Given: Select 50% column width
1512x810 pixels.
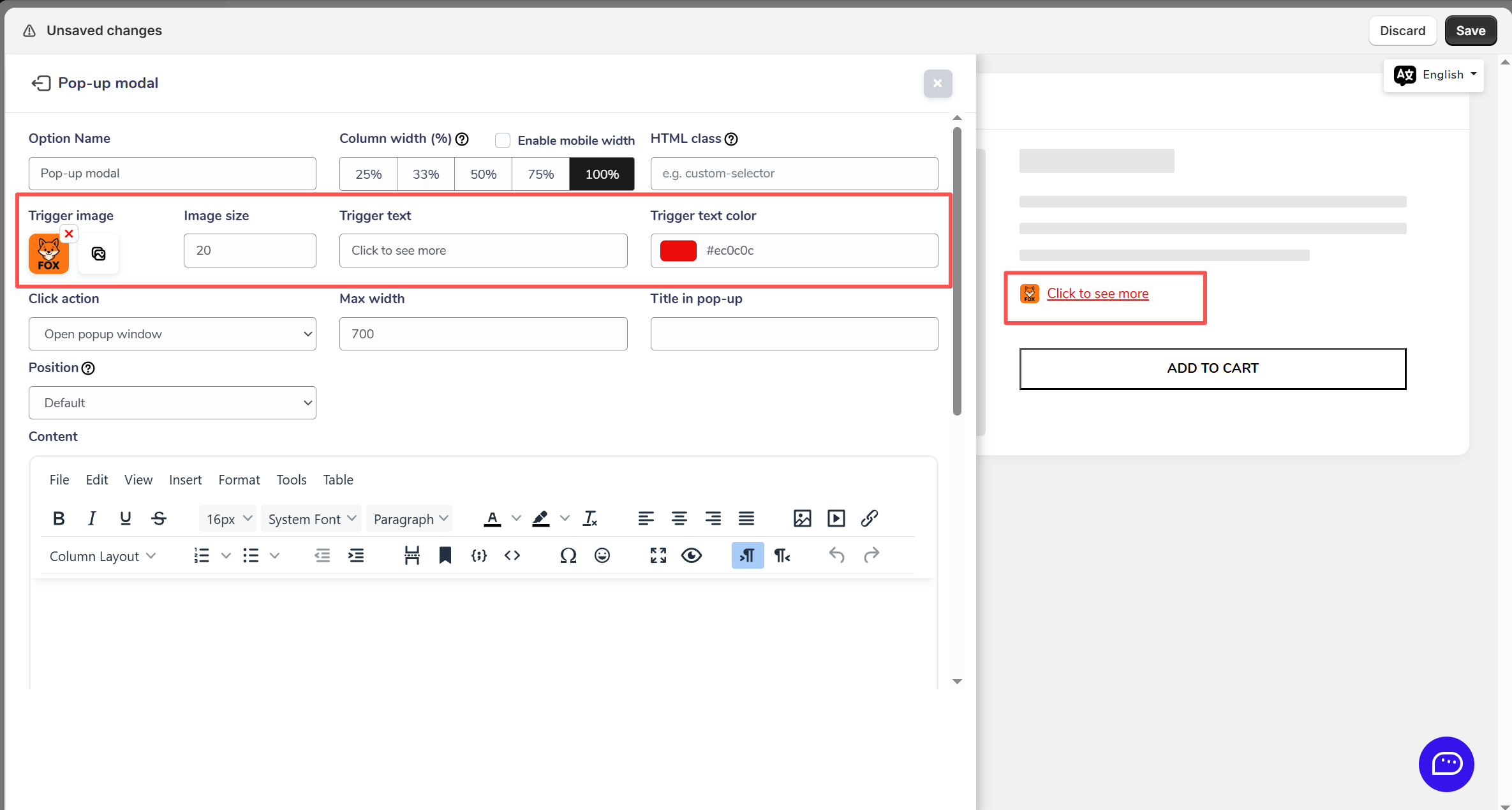Looking at the screenshot, I should click(x=483, y=174).
